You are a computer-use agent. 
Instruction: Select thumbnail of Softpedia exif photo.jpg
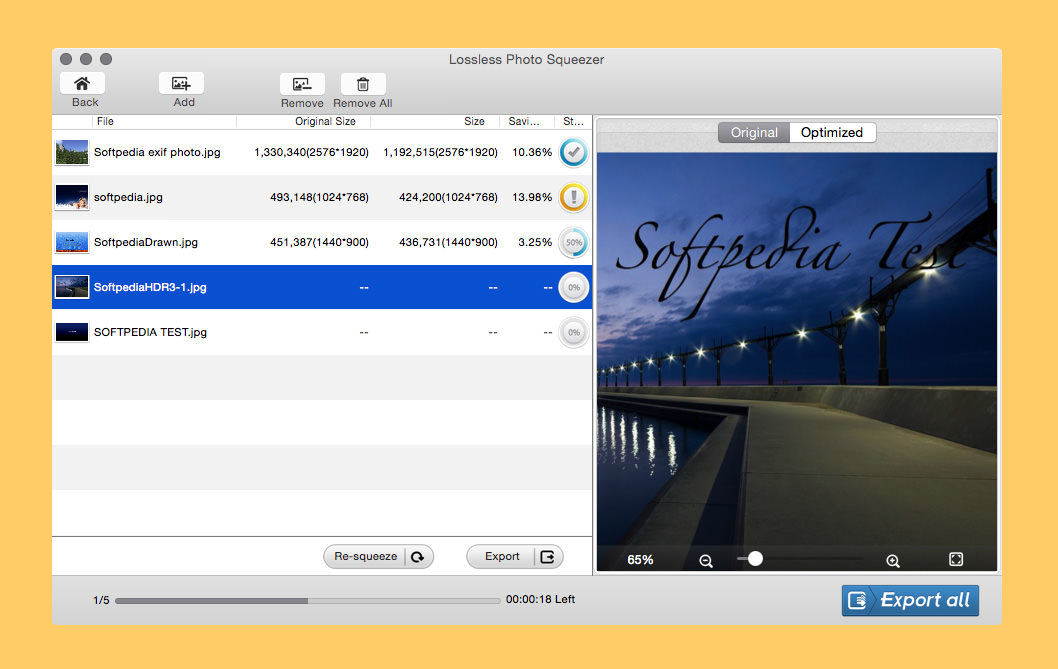click(x=72, y=153)
